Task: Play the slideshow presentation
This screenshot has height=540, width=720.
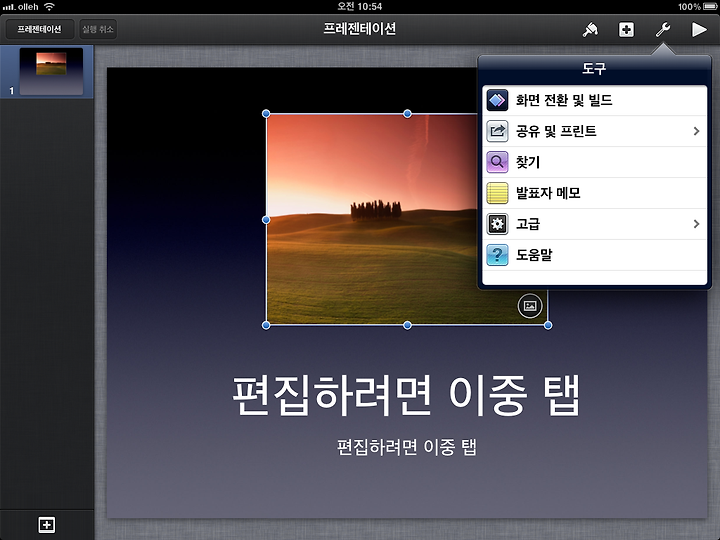Action: point(699,30)
